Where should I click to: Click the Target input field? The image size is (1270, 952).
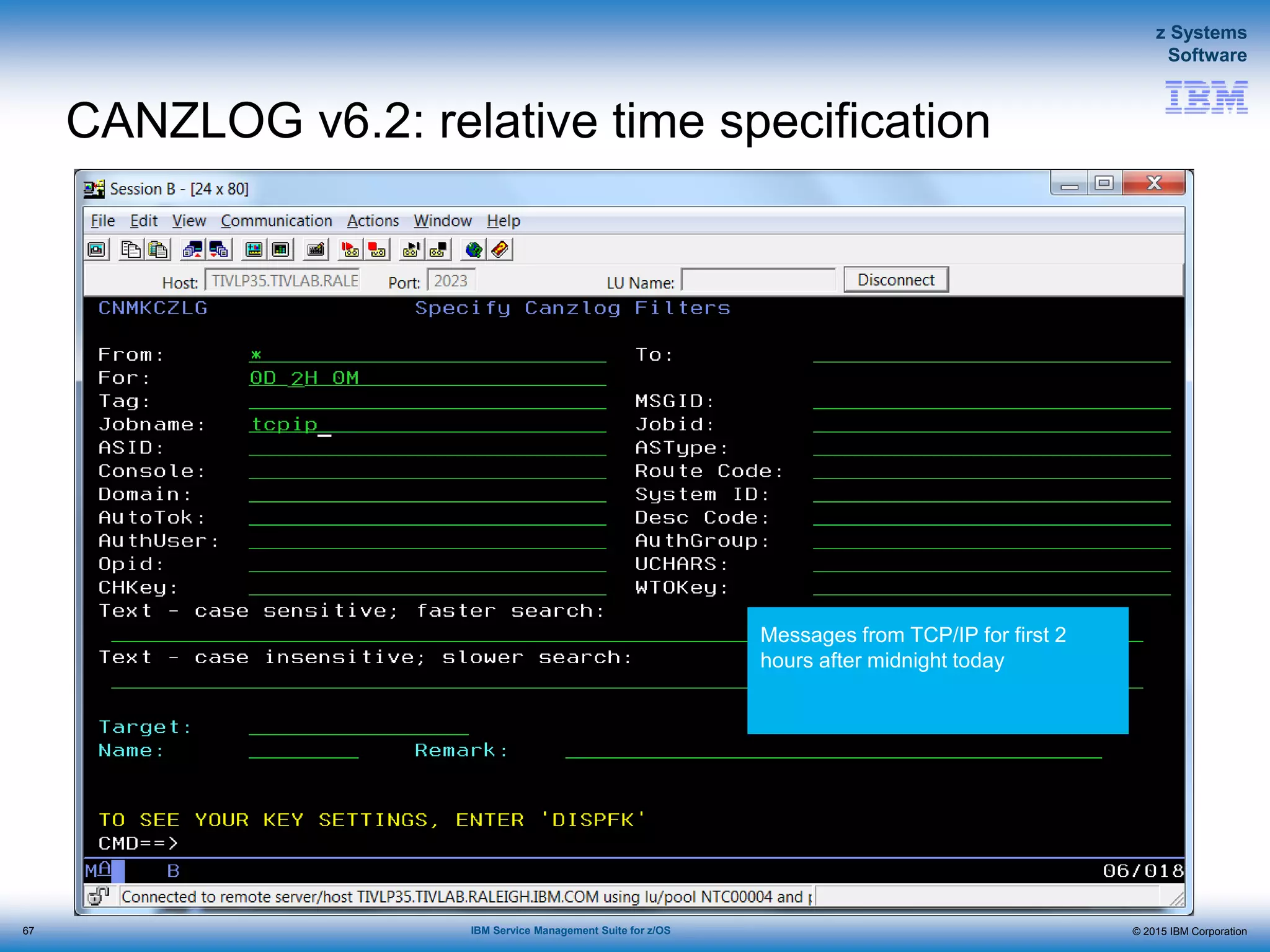tap(358, 726)
